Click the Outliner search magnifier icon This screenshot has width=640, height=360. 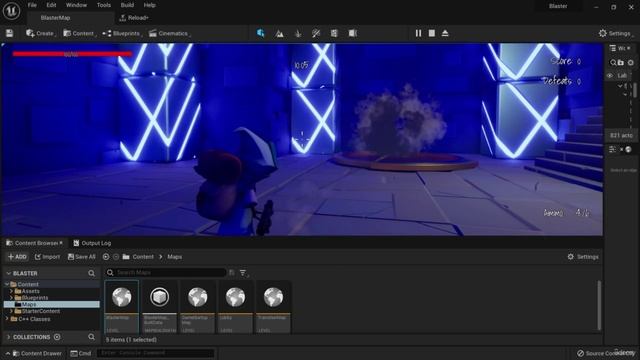[613, 62]
